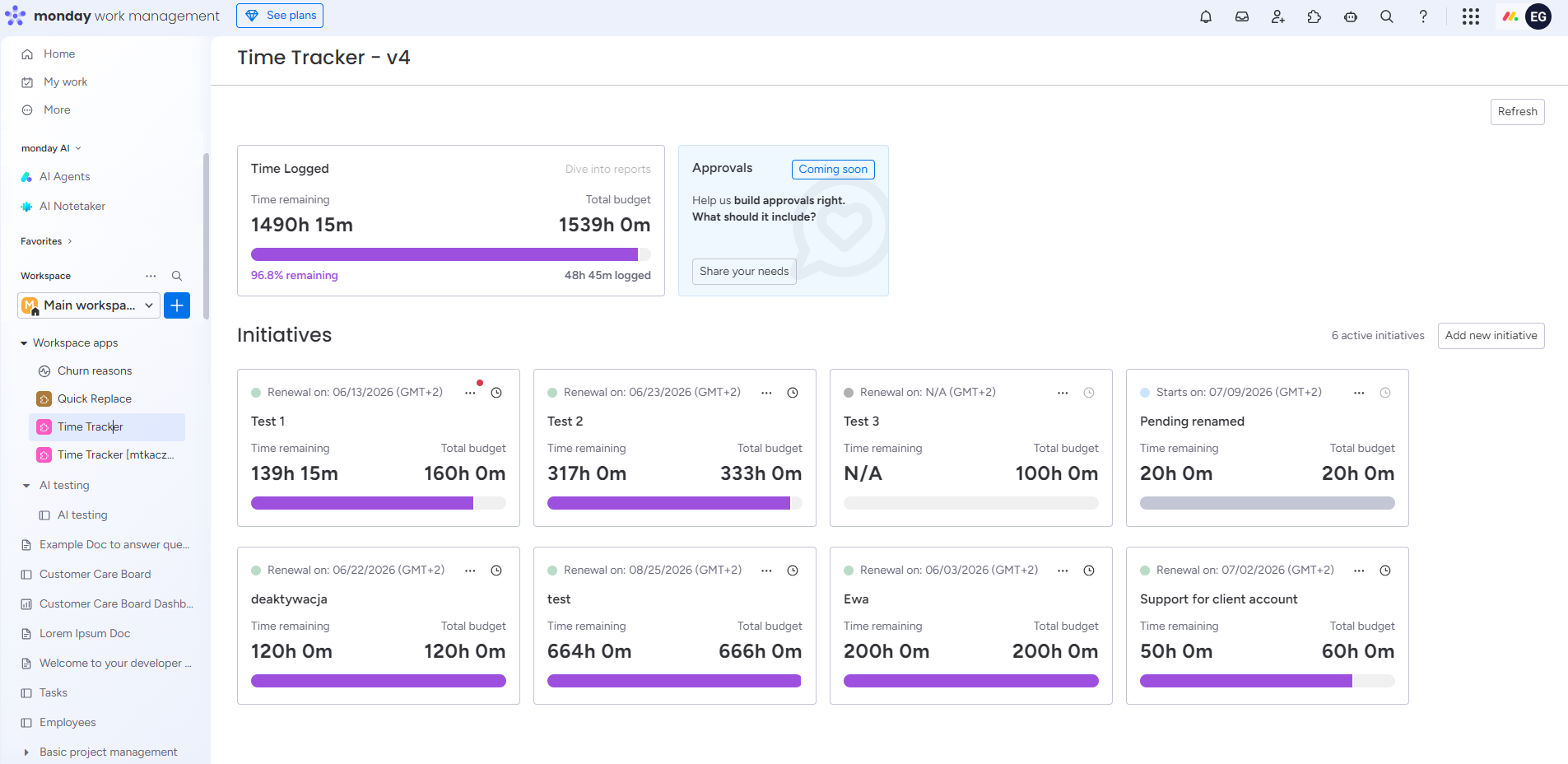
Task: Open the deaktywacja initiative card title
Action: point(289,599)
